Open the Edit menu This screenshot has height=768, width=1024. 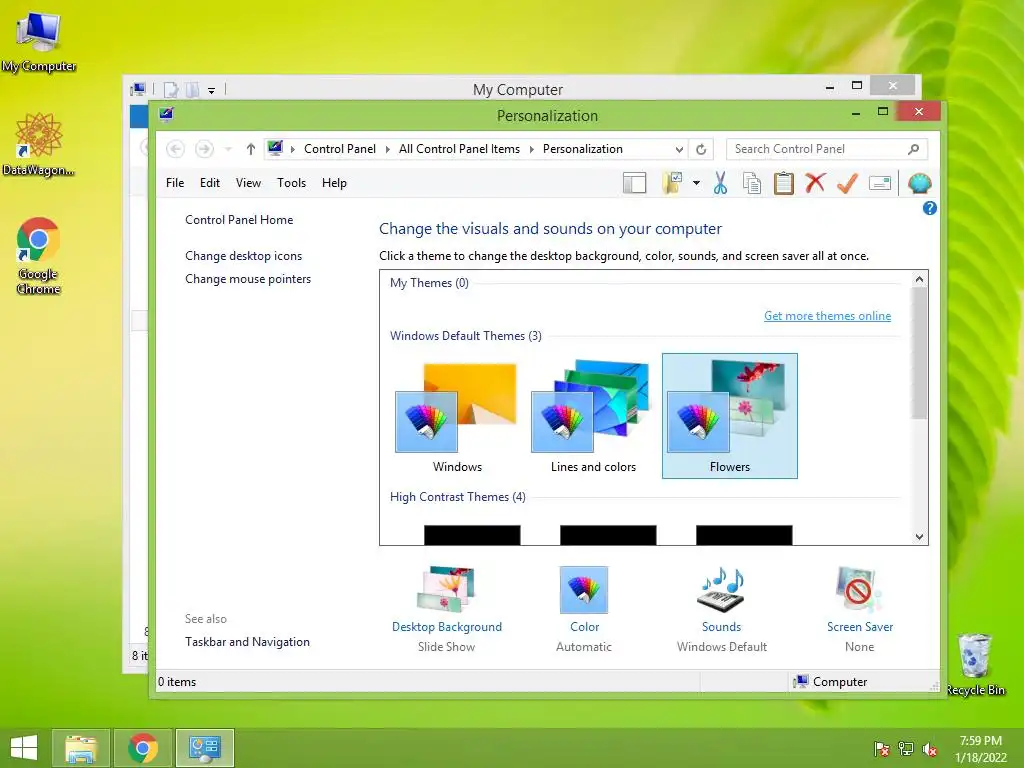[x=210, y=183]
